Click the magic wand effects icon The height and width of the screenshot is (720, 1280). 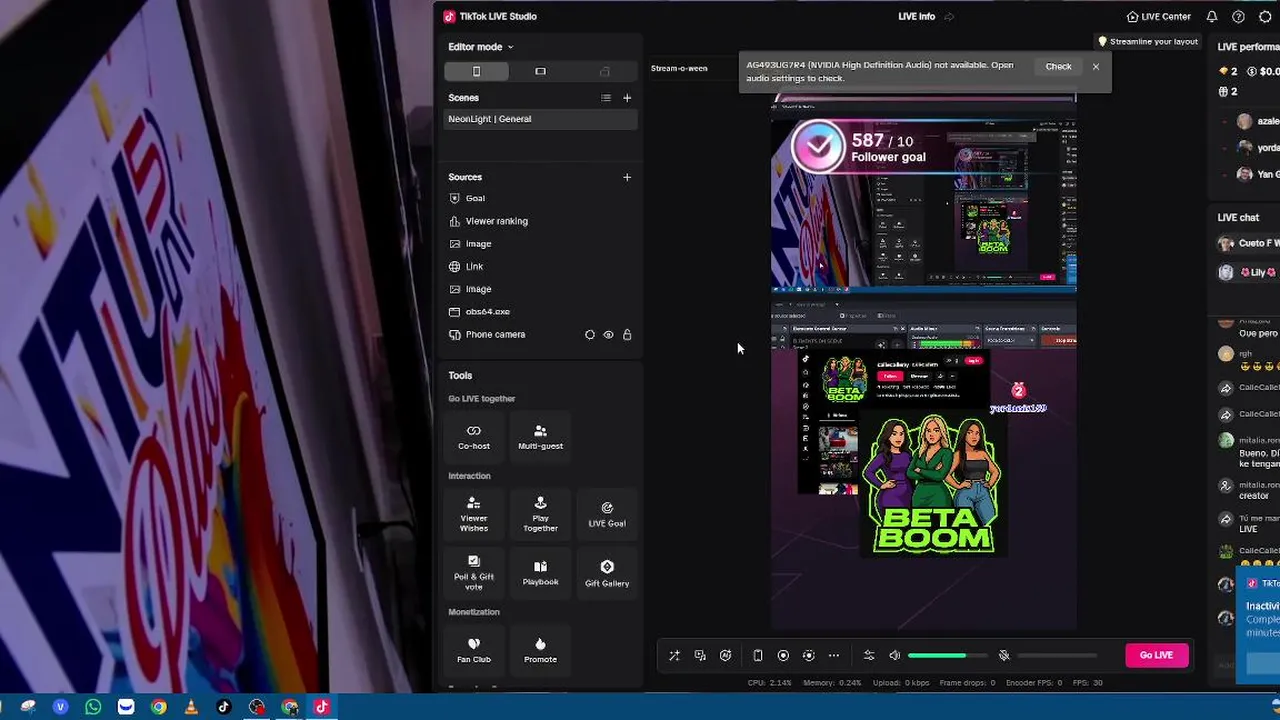[674, 656]
